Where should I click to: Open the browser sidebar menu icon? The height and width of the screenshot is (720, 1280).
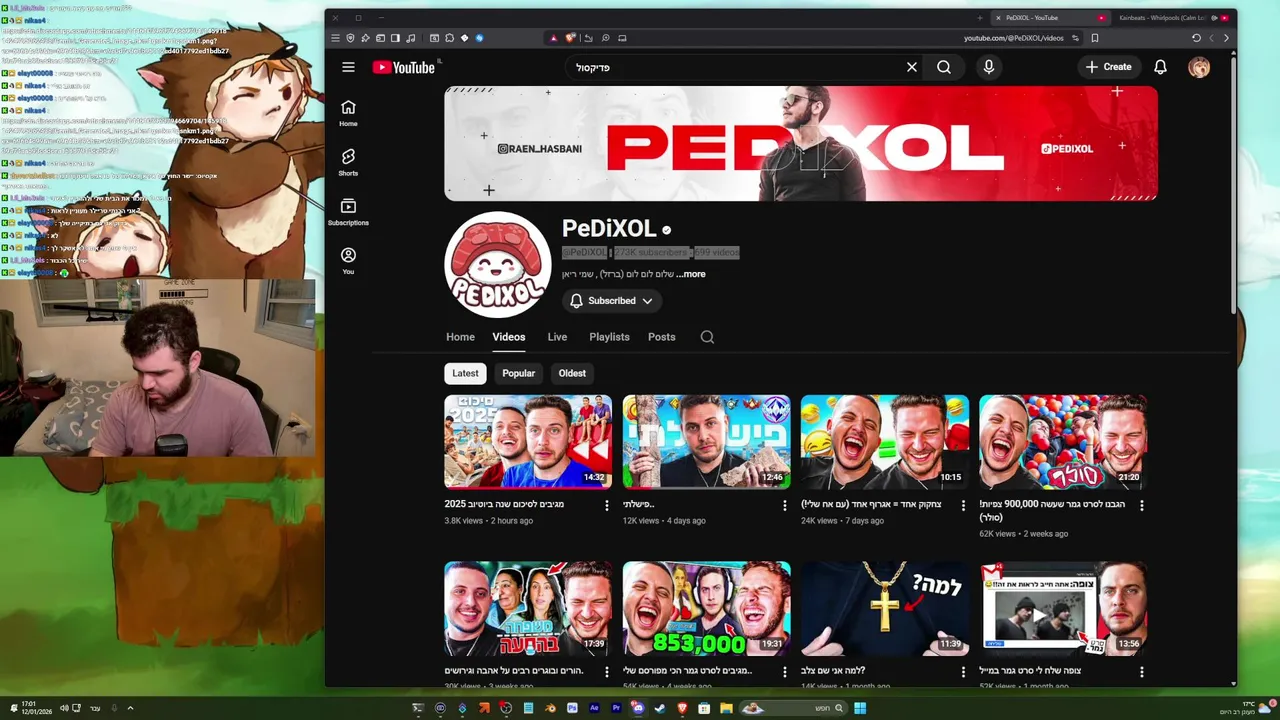click(395, 38)
